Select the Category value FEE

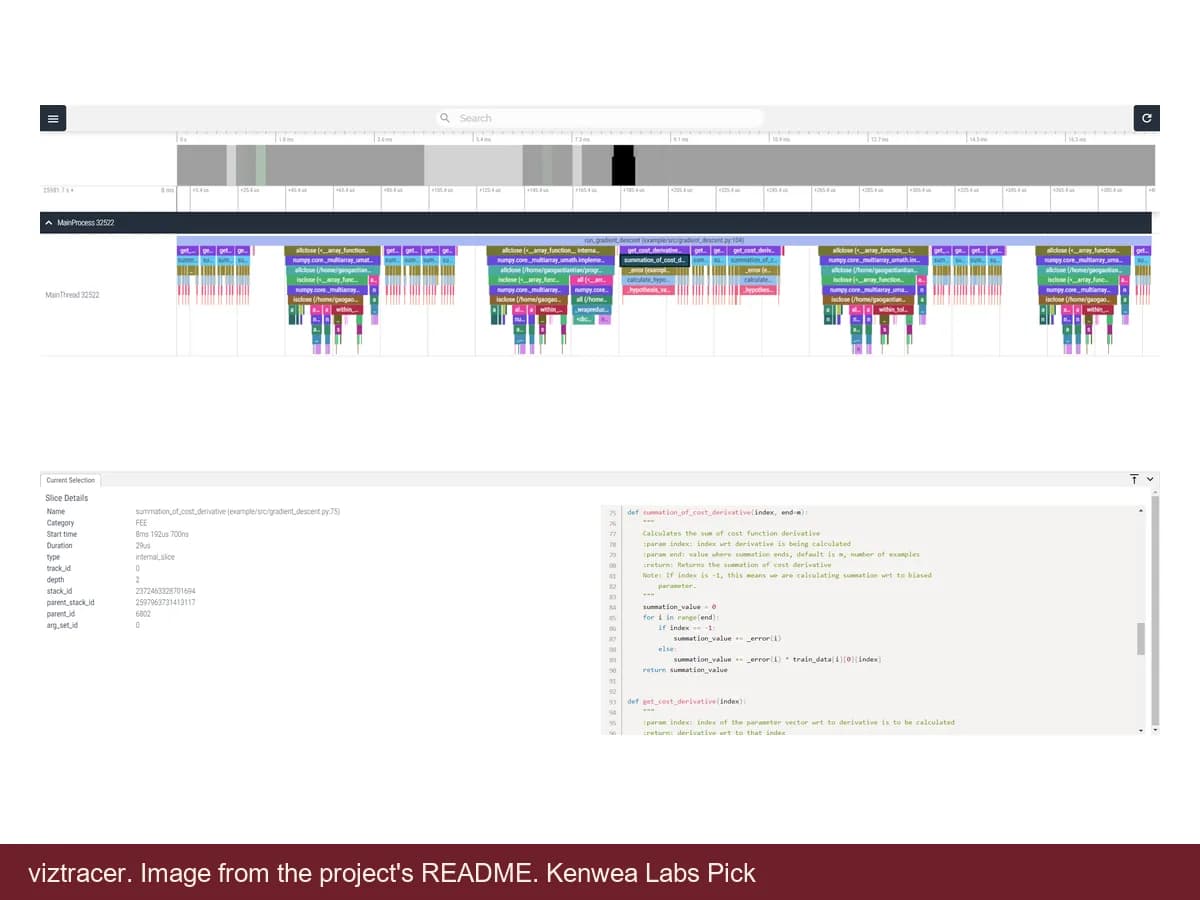(141, 523)
